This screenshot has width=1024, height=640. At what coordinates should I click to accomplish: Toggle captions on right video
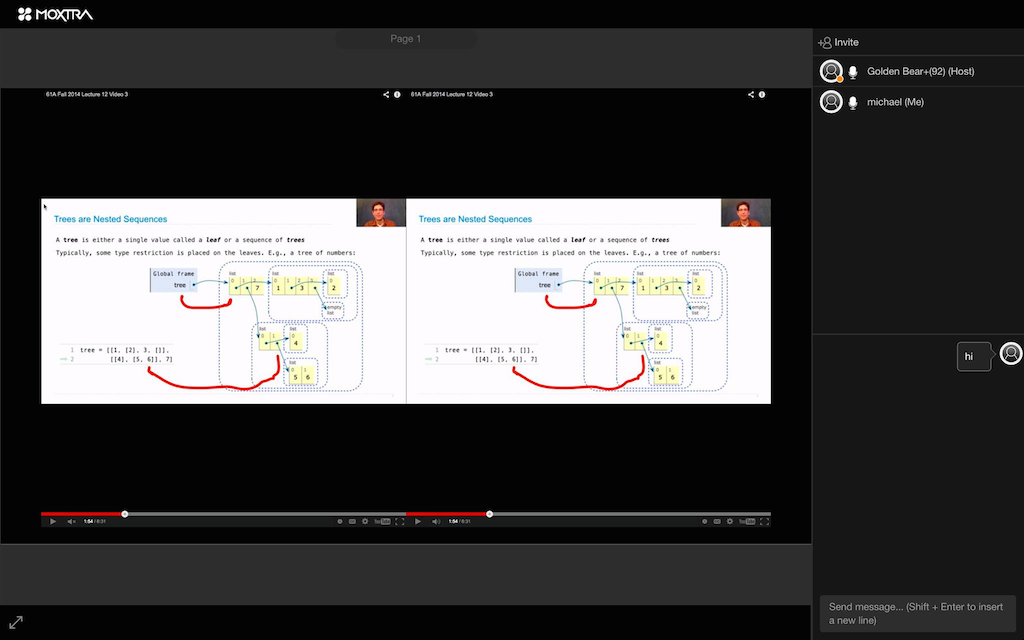pyautogui.click(x=717, y=521)
